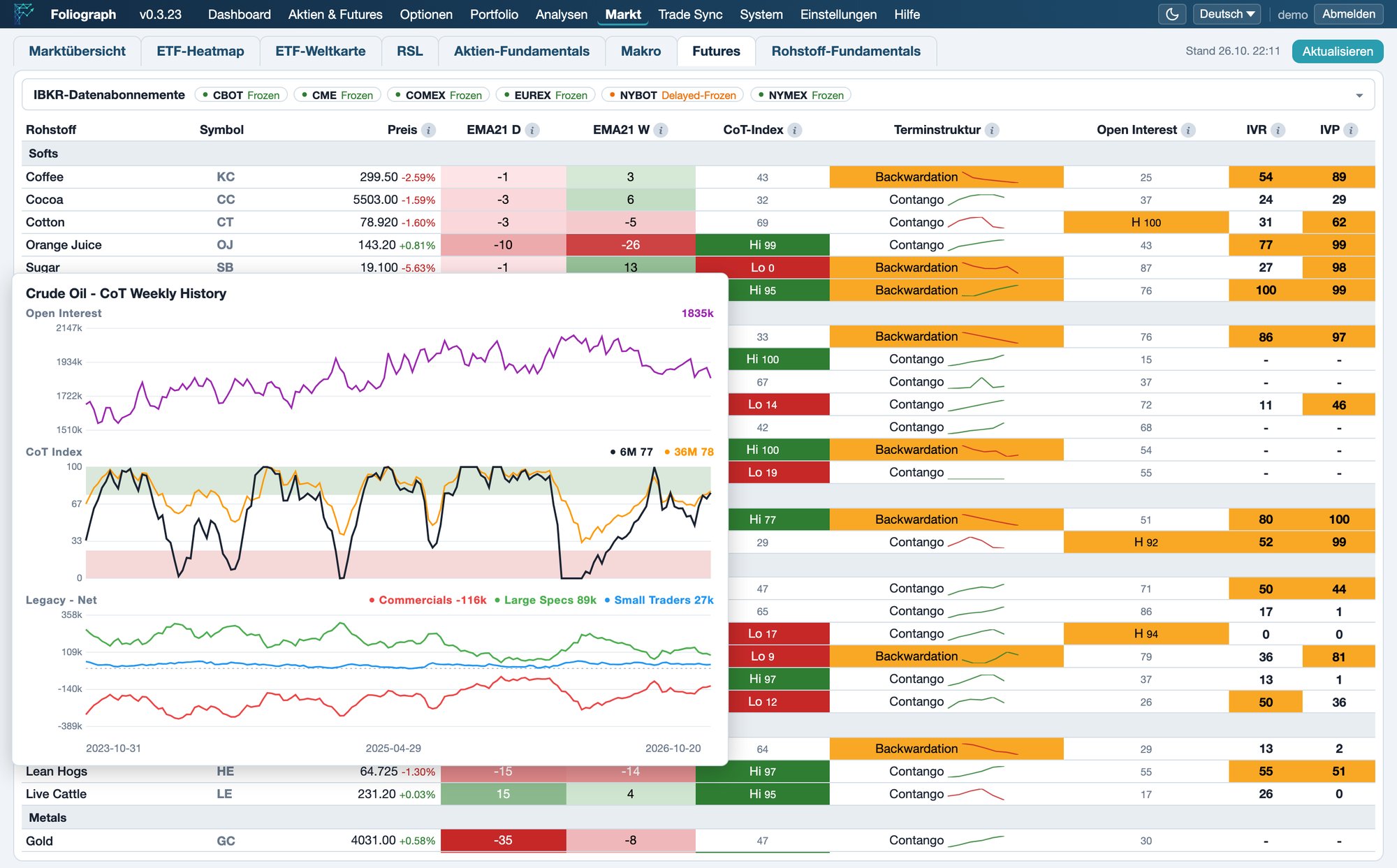The height and width of the screenshot is (868, 1397).
Task: Click the CBOT Frozen subscription badge
Action: click(x=241, y=95)
